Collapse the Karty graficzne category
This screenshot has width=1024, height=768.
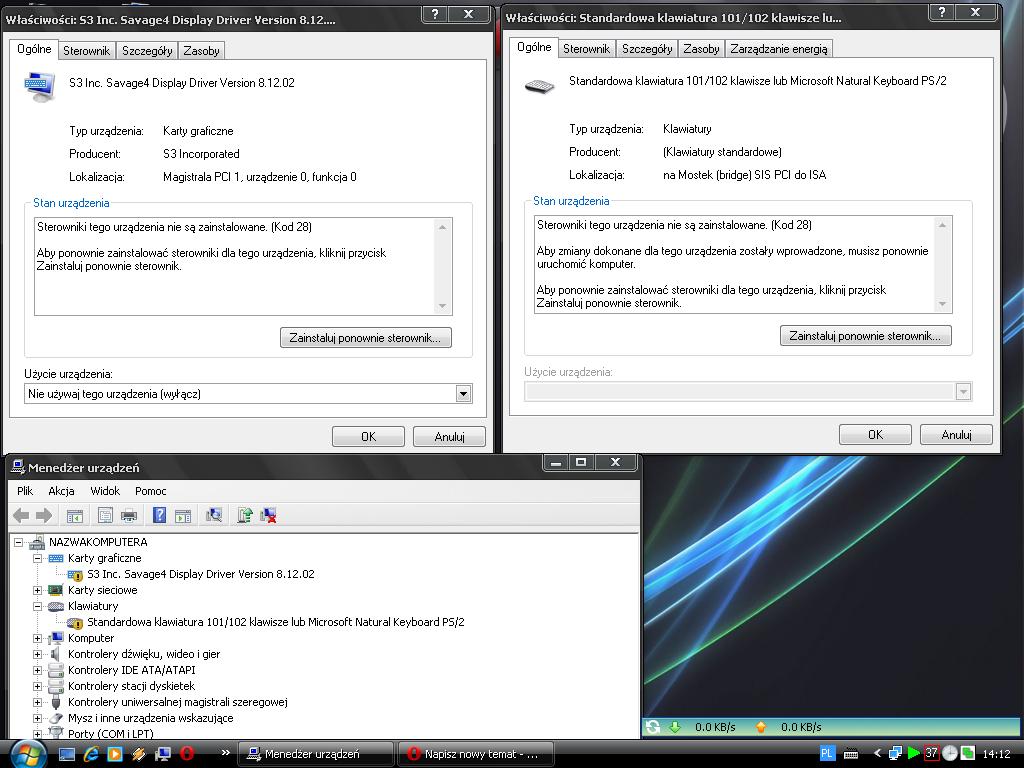pos(37,558)
